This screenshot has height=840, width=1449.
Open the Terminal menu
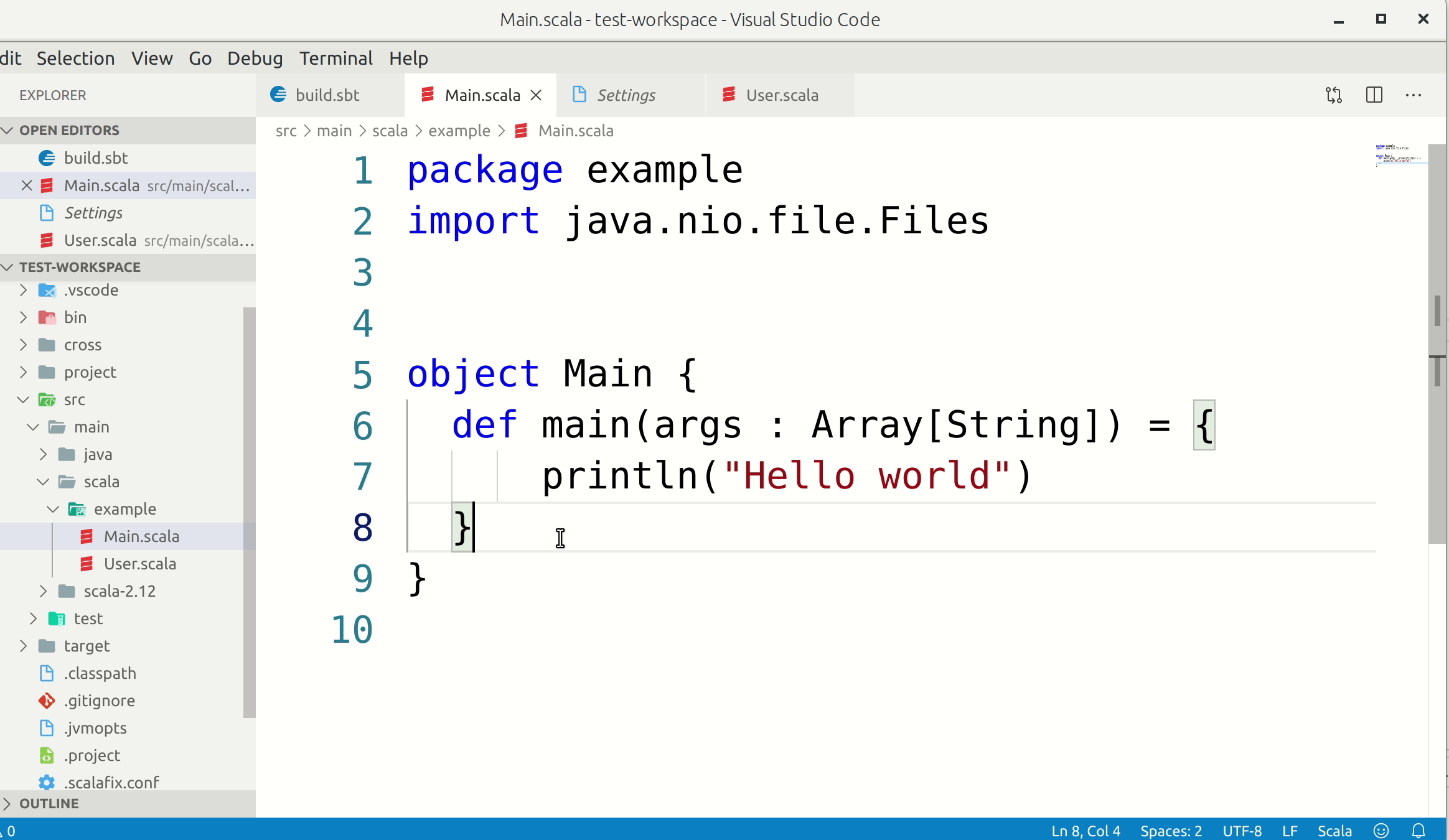(x=335, y=58)
